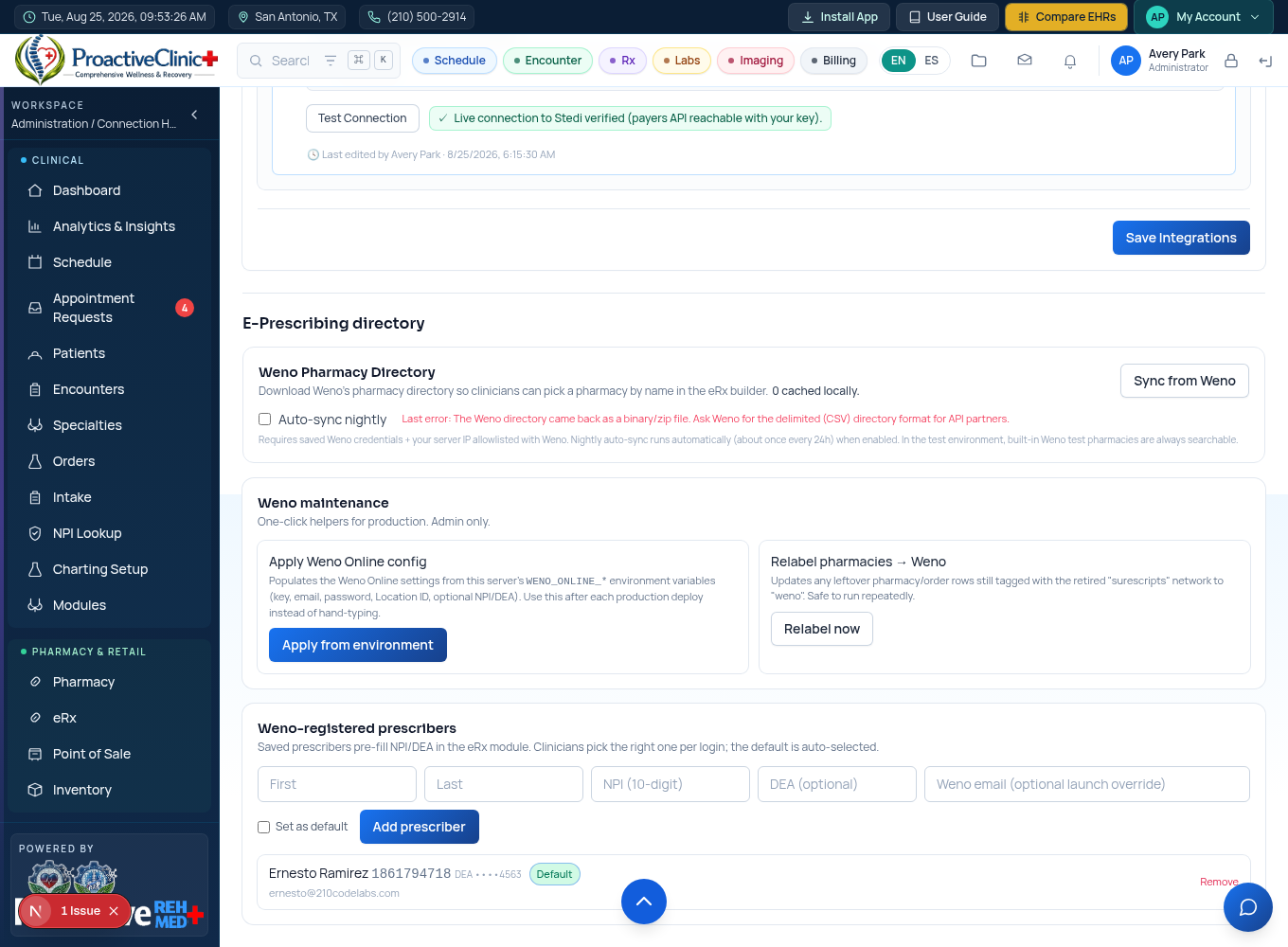Open Dashboard from the sidebar

click(110, 190)
